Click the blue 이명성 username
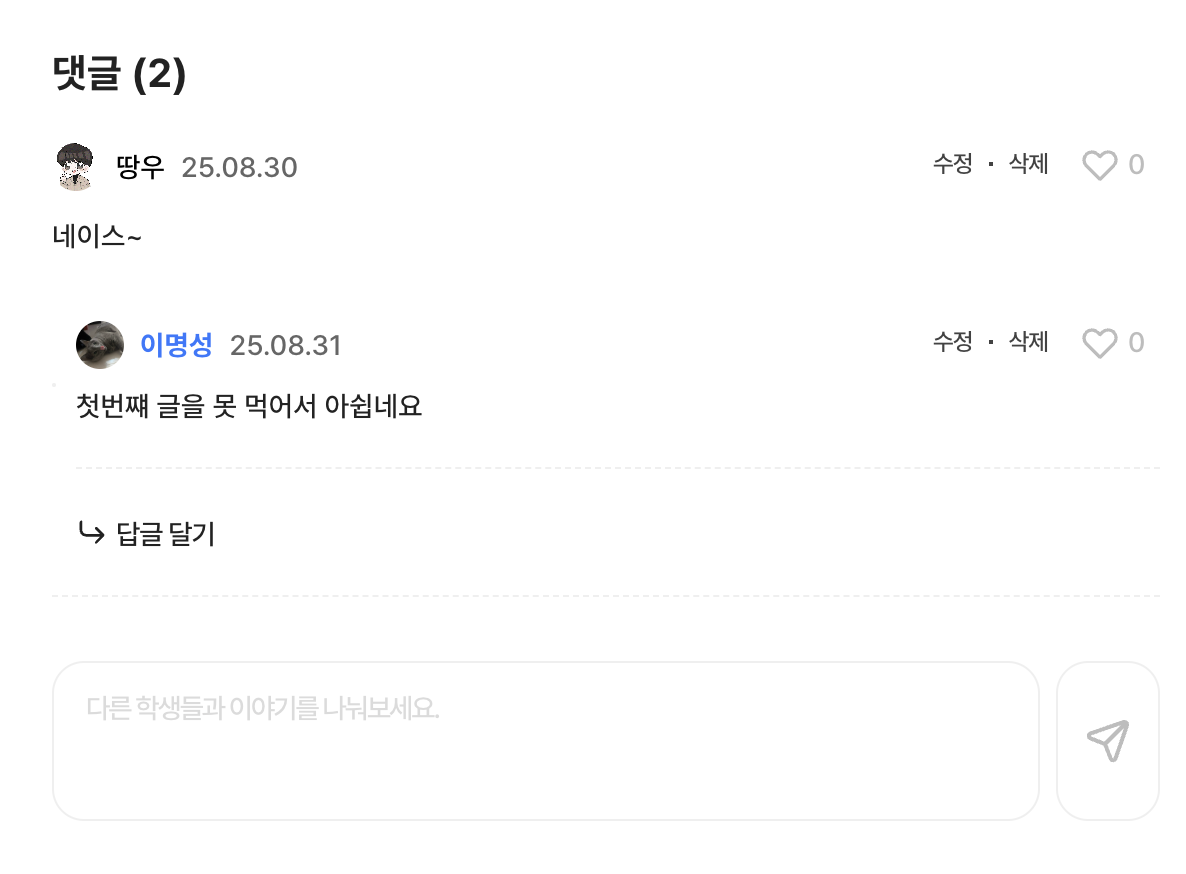 [176, 346]
